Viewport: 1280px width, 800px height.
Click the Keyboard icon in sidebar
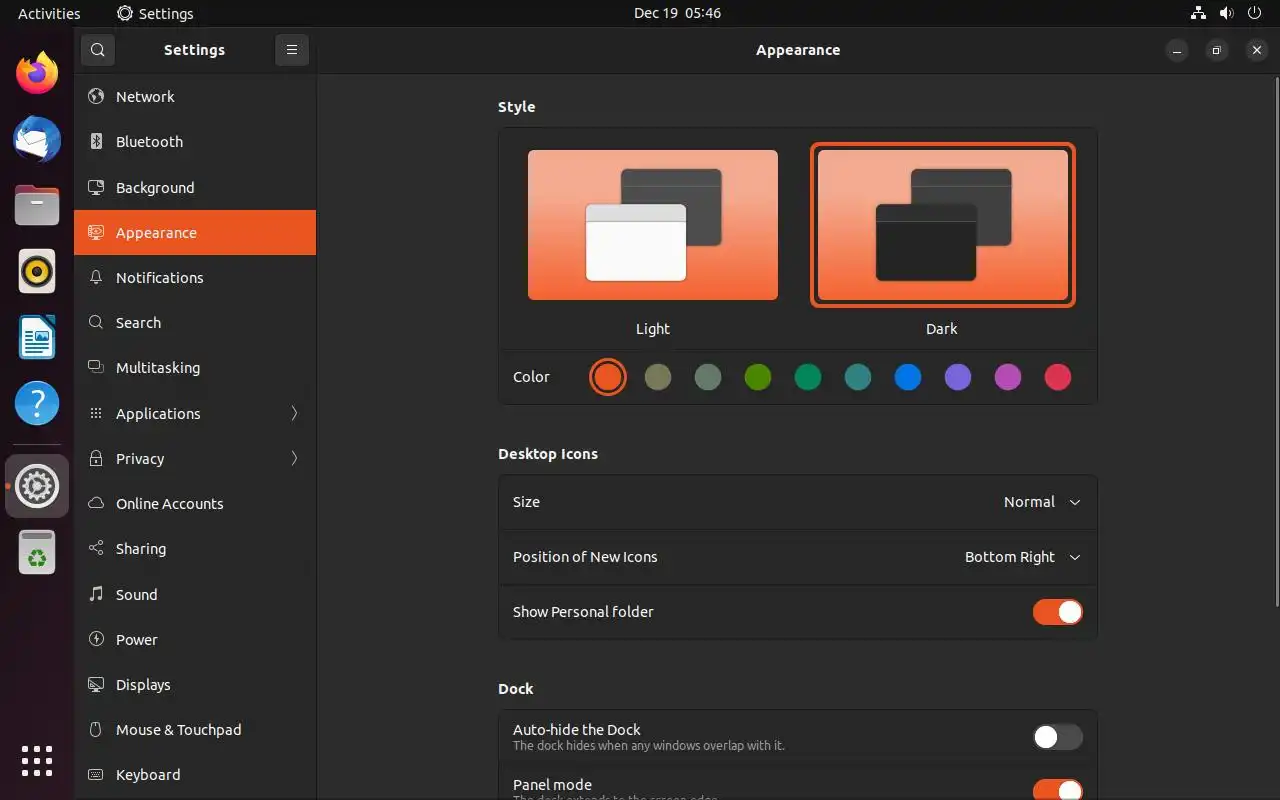(x=96, y=774)
